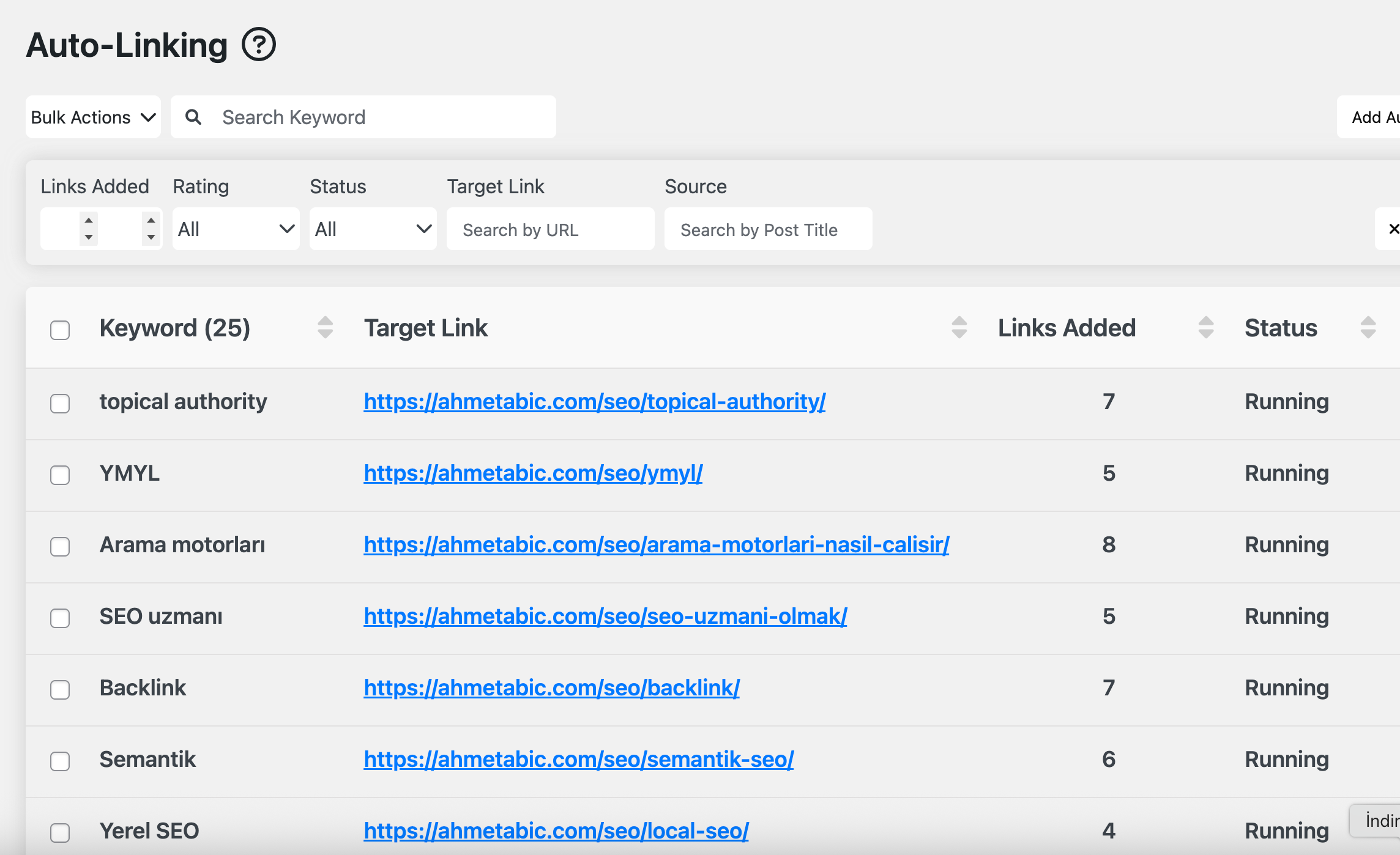The image size is (1400, 855).
Task: Click the magnifier icon in the keyword search box
Action: pos(193,117)
